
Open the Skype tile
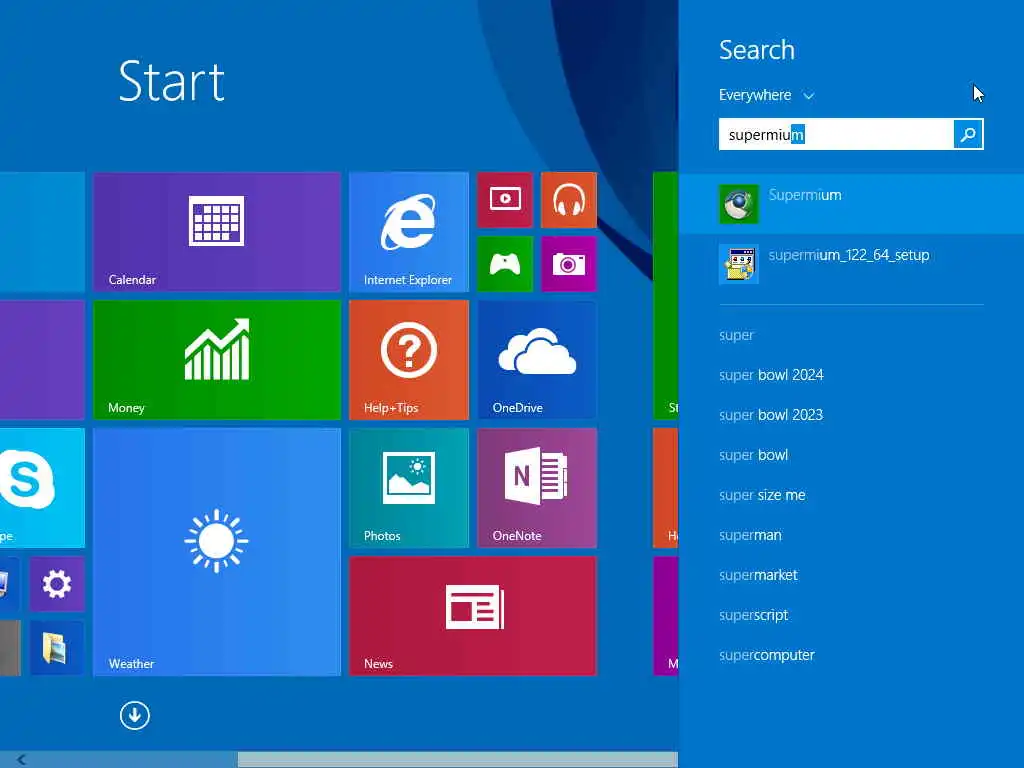[42, 488]
